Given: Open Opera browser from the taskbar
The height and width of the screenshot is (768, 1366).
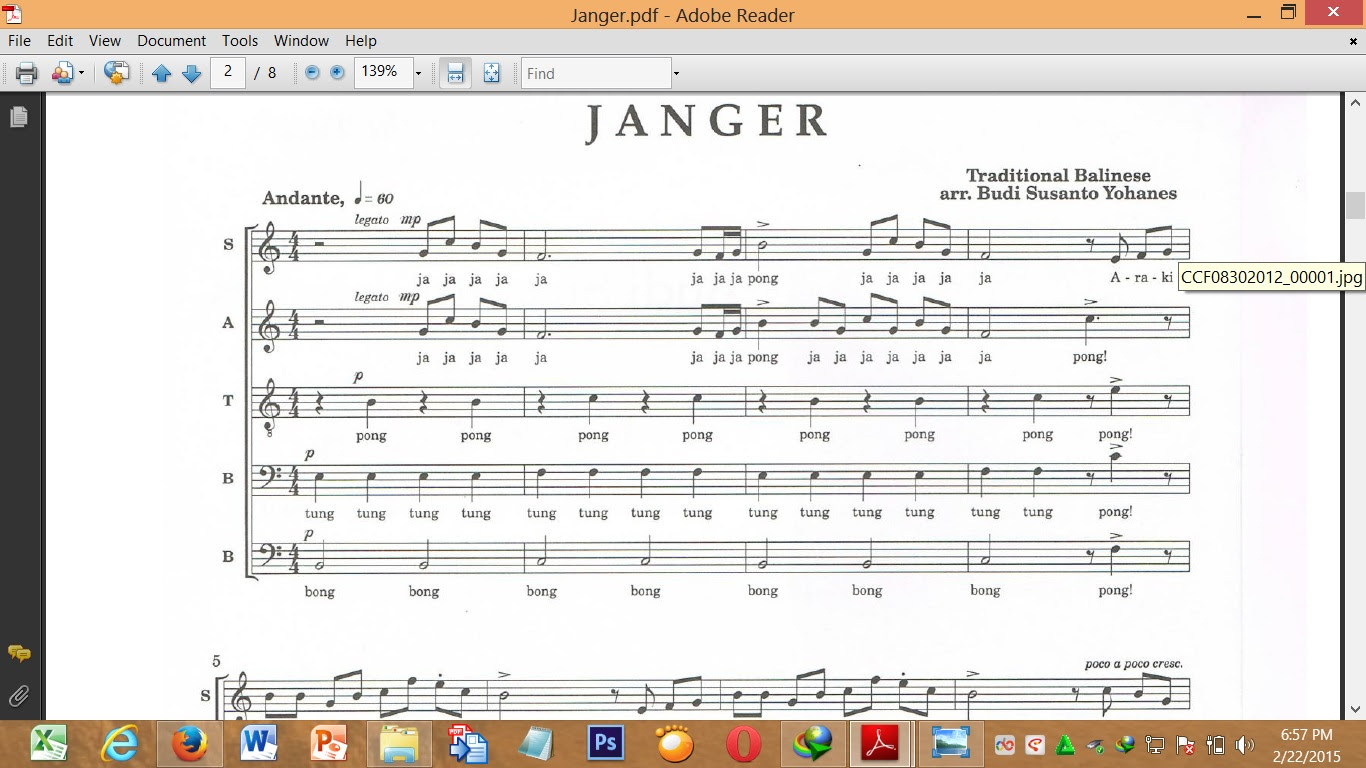Looking at the screenshot, I should point(743,743).
